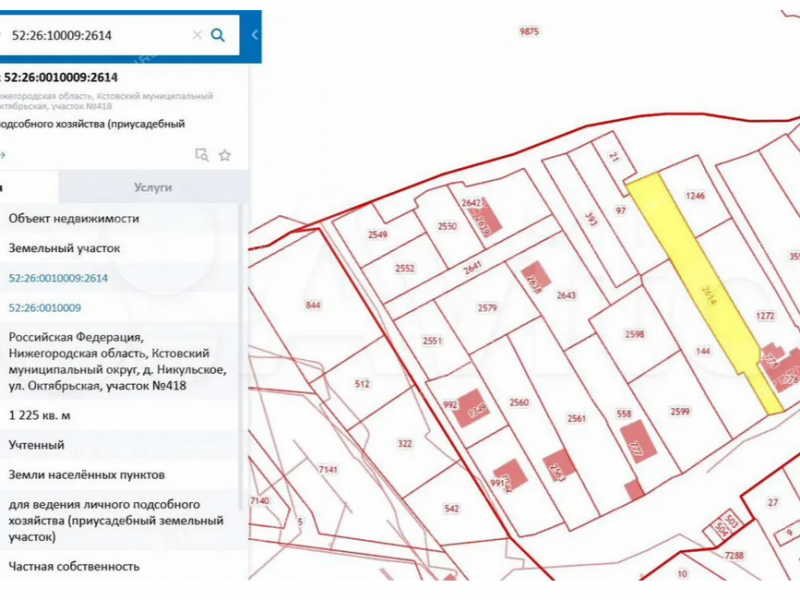The width and height of the screenshot is (800, 600).
Task: Click the blue search magnifier icon
Action: pos(218,33)
